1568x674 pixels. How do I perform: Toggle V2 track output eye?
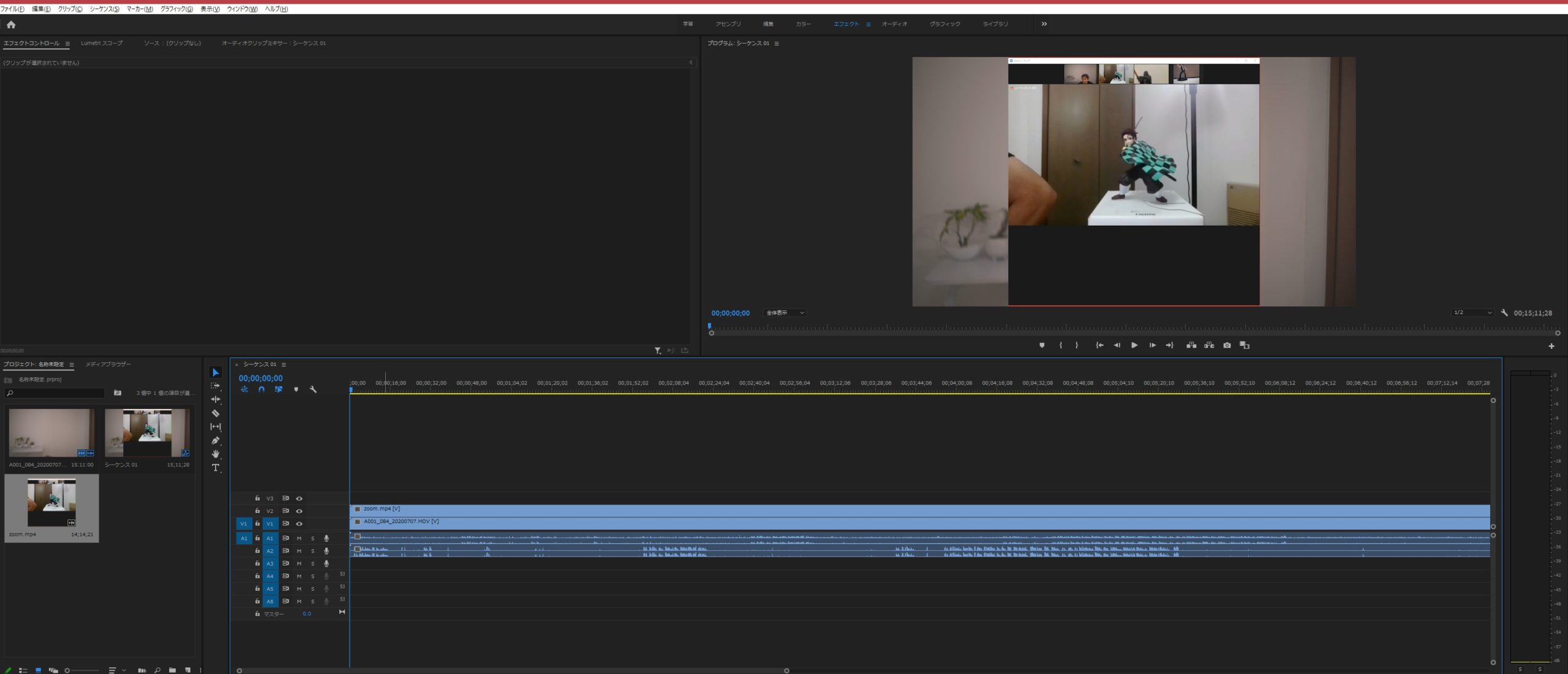coord(300,511)
